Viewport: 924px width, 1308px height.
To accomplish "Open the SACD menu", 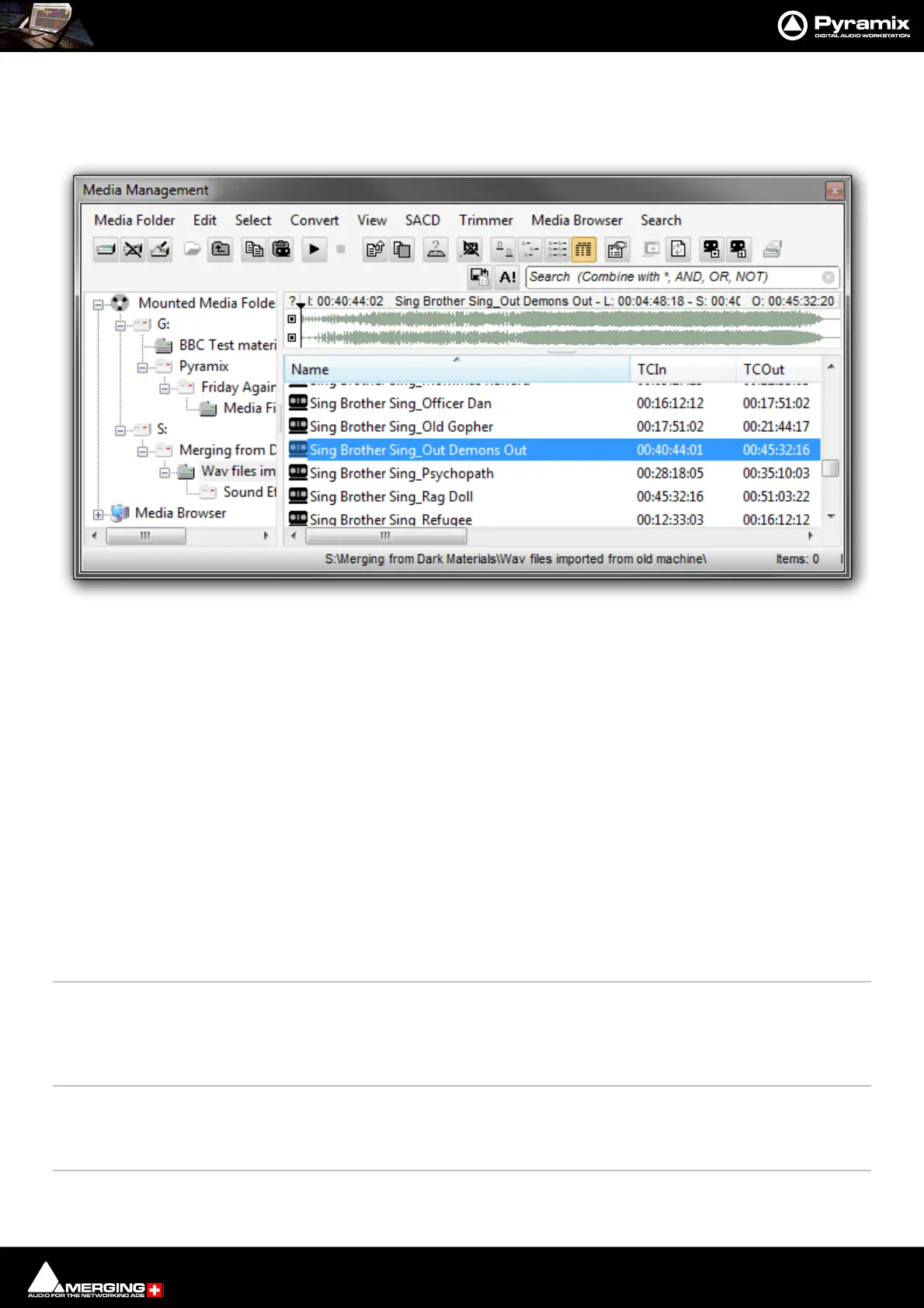I will 422,221.
